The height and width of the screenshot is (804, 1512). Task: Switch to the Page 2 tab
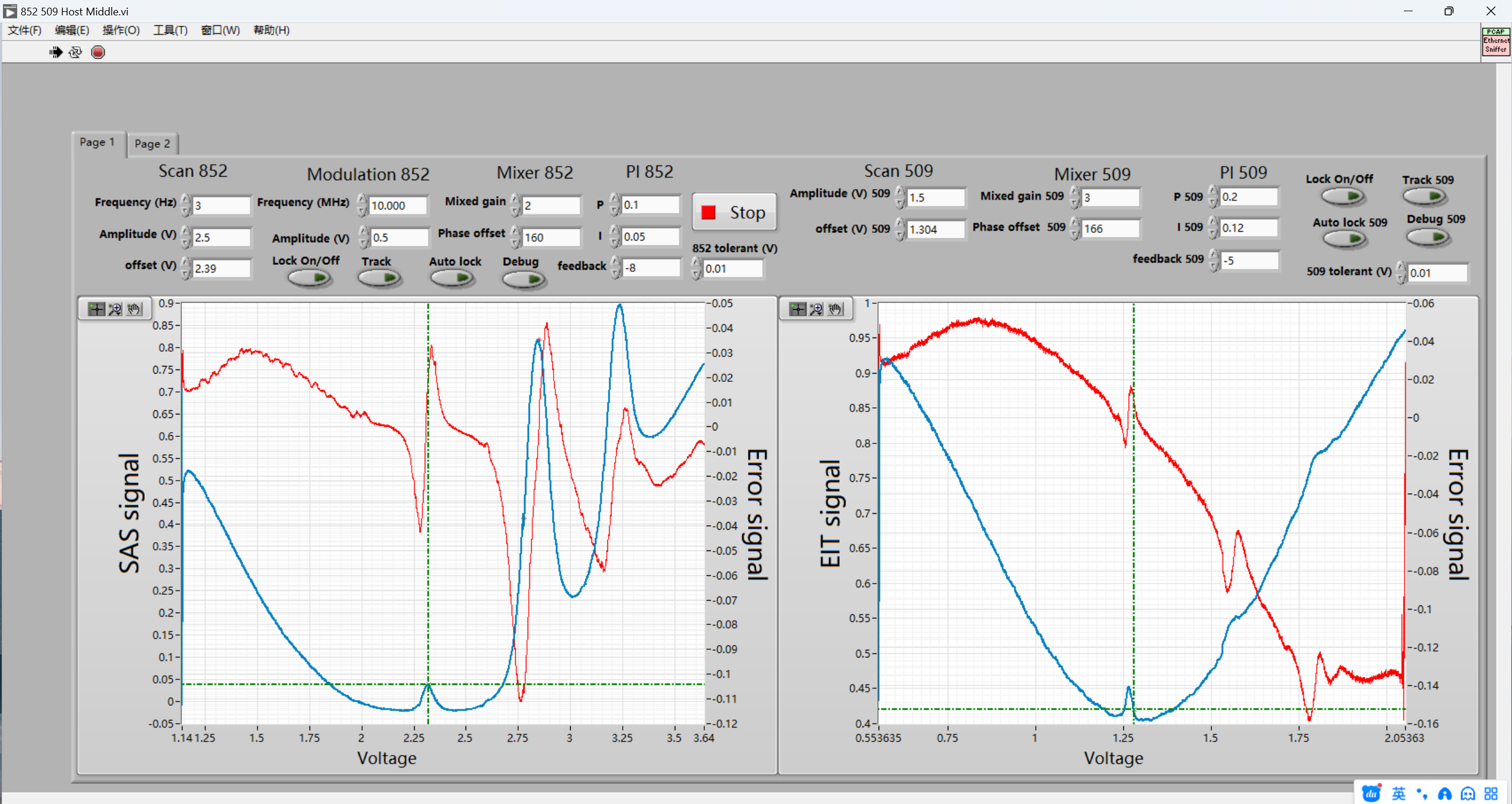click(x=152, y=144)
